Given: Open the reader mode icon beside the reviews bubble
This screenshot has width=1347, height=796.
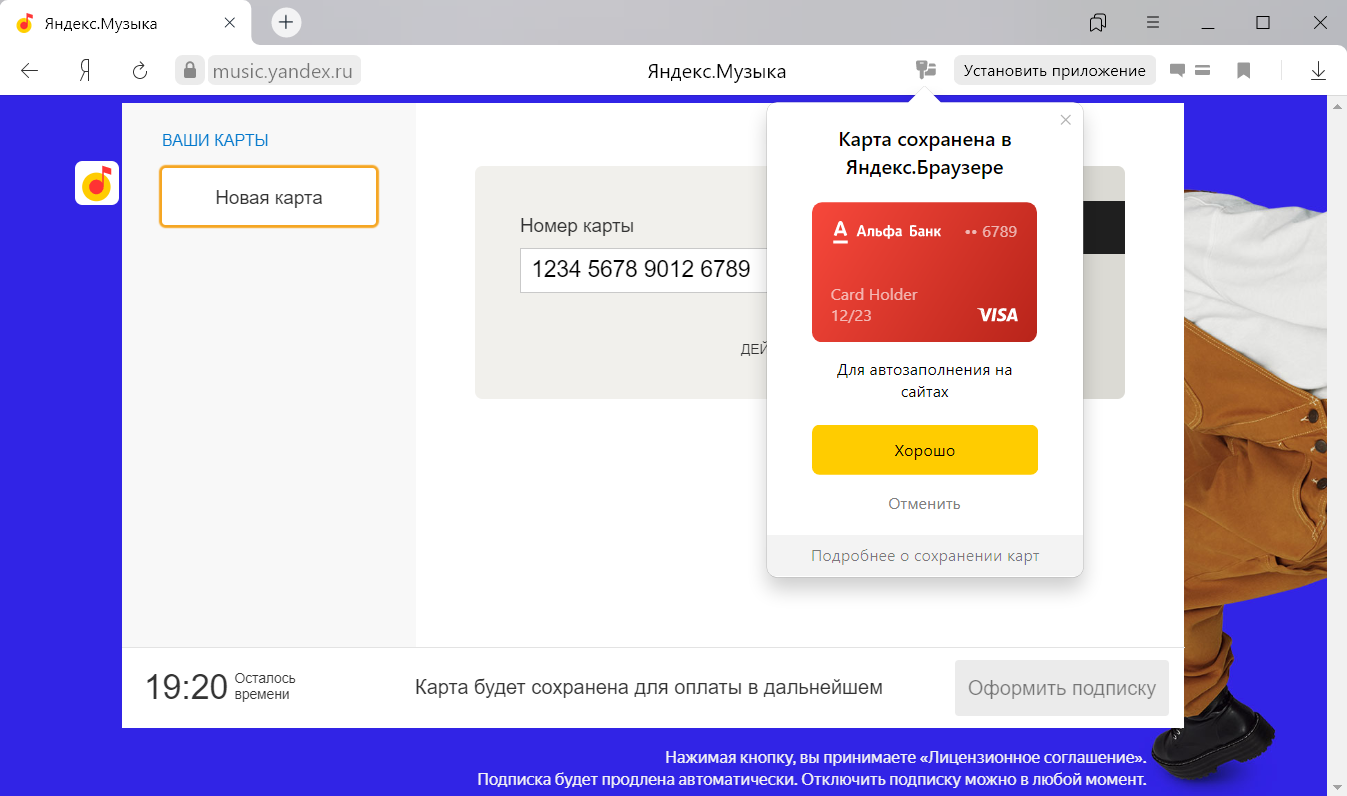Looking at the screenshot, I should (1203, 71).
